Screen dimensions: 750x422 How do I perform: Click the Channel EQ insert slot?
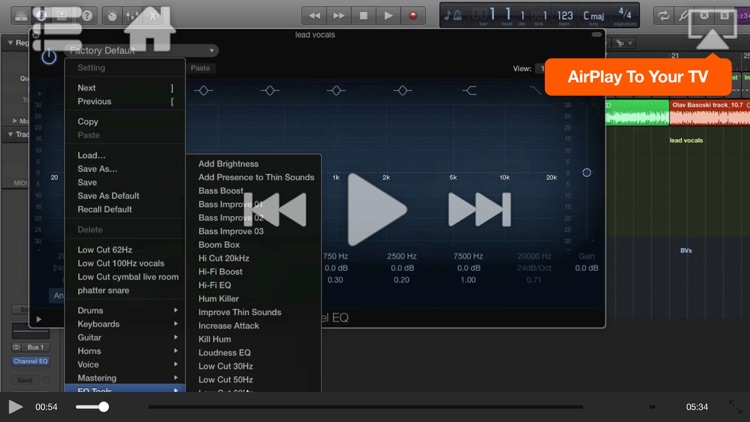(31, 361)
